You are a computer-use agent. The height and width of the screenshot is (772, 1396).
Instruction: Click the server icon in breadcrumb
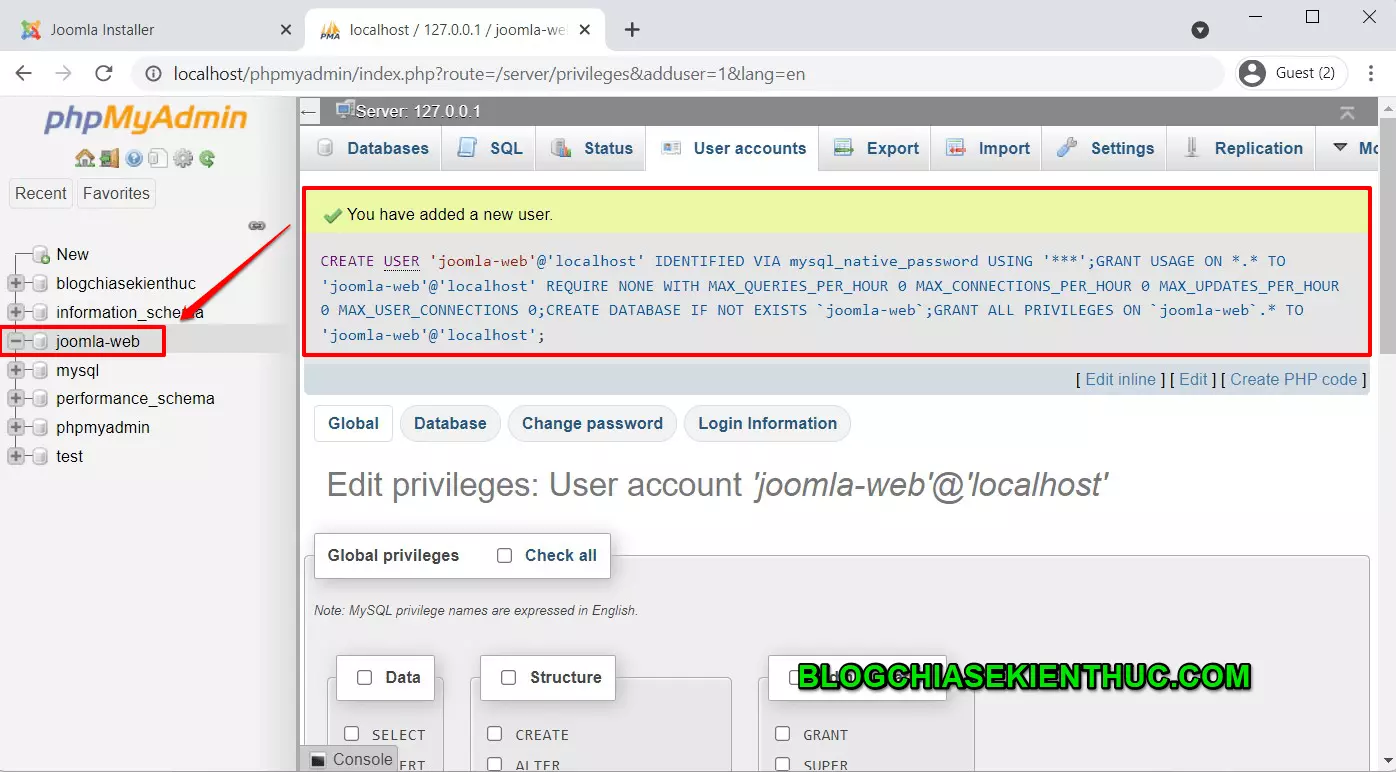(345, 110)
